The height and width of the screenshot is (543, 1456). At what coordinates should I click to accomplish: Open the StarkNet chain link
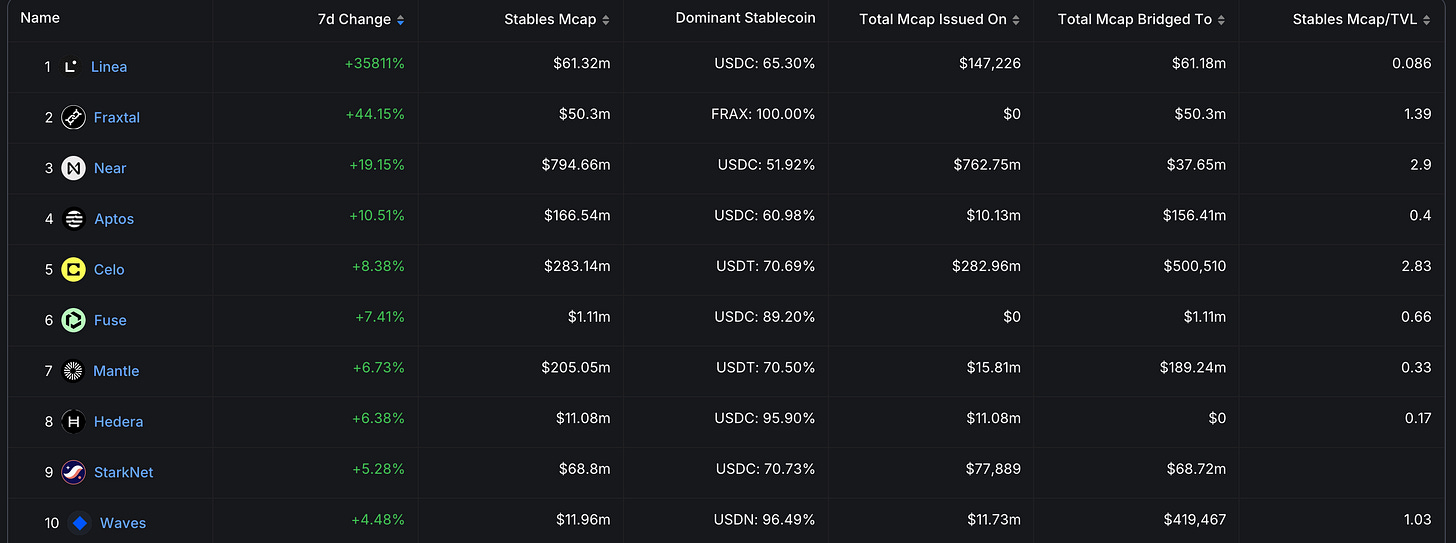click(x=123, y=472)
